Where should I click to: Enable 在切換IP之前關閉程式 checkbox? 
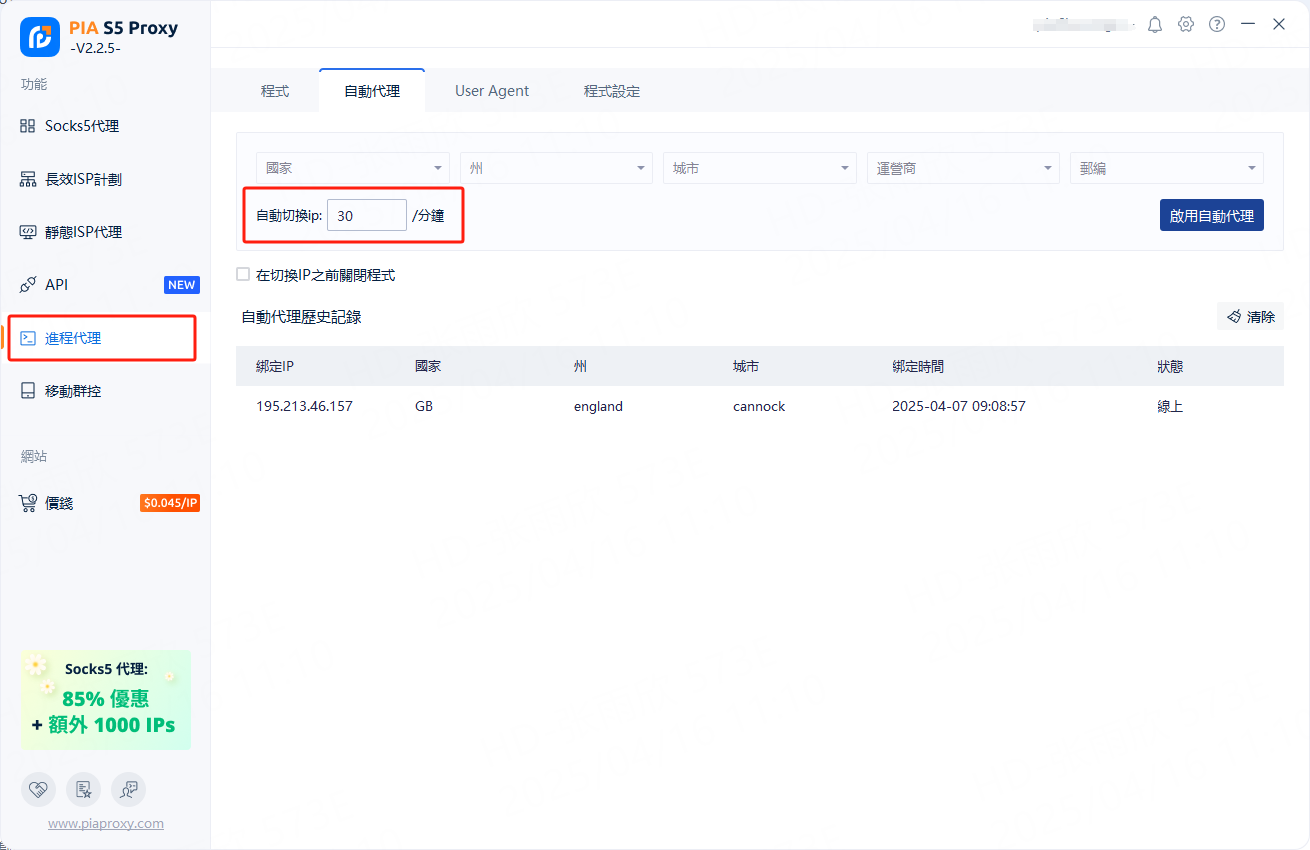click(243, 275)
